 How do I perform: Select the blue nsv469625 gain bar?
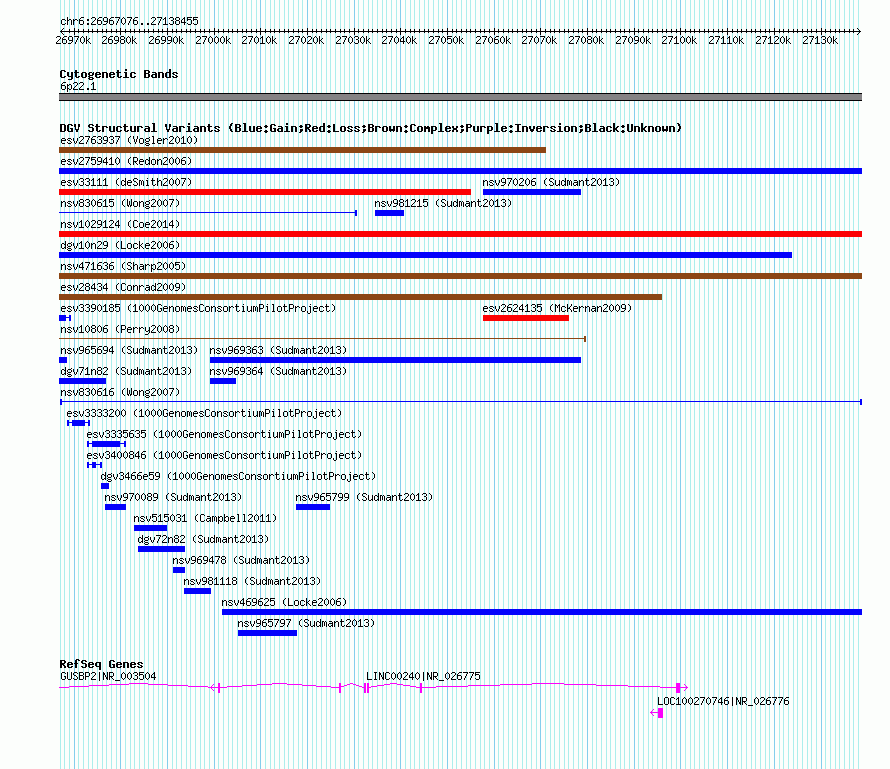pos(542,612)
